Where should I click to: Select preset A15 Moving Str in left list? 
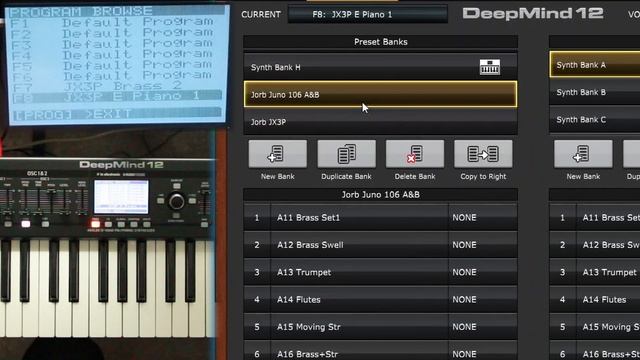tap(359, 327)
